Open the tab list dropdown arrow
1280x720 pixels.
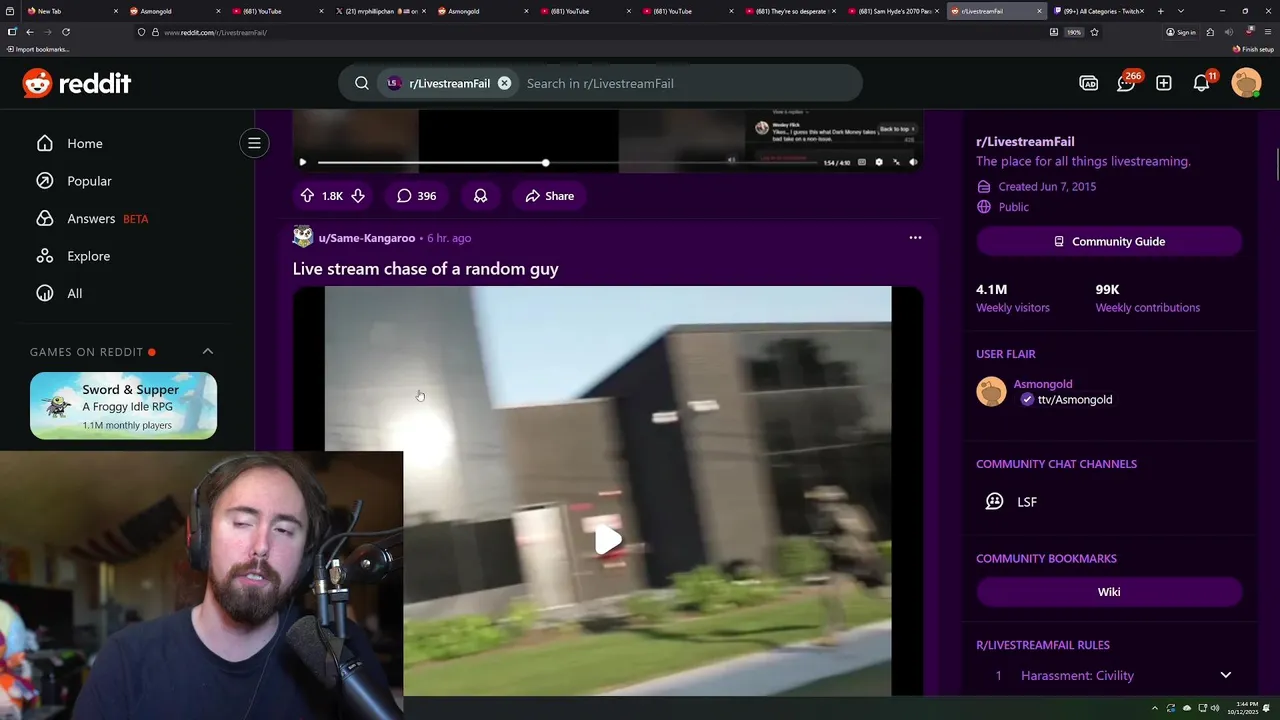tap(1181, 11)
